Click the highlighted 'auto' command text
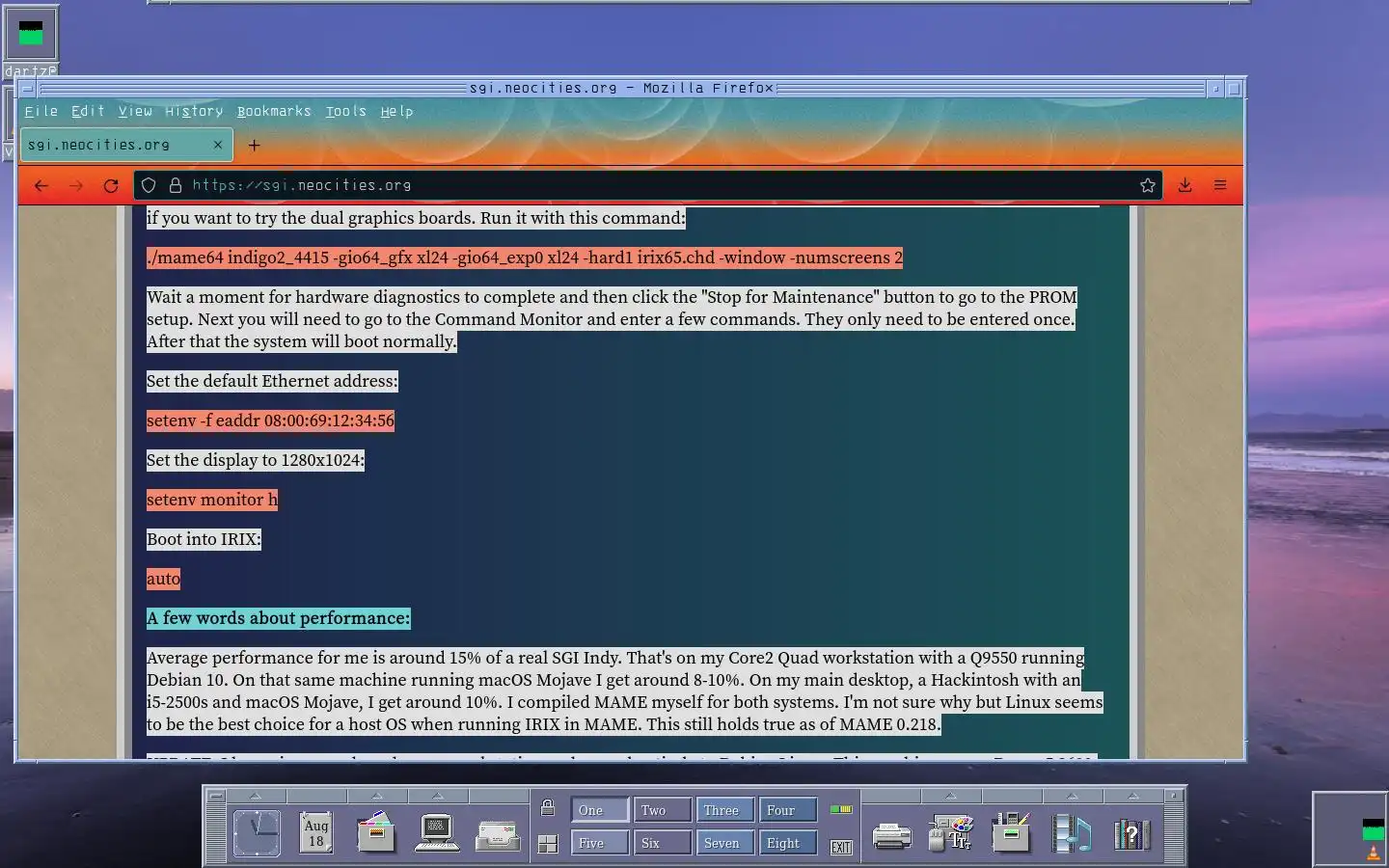Viewport: 1389px width, 868px height. click(163, 579)
